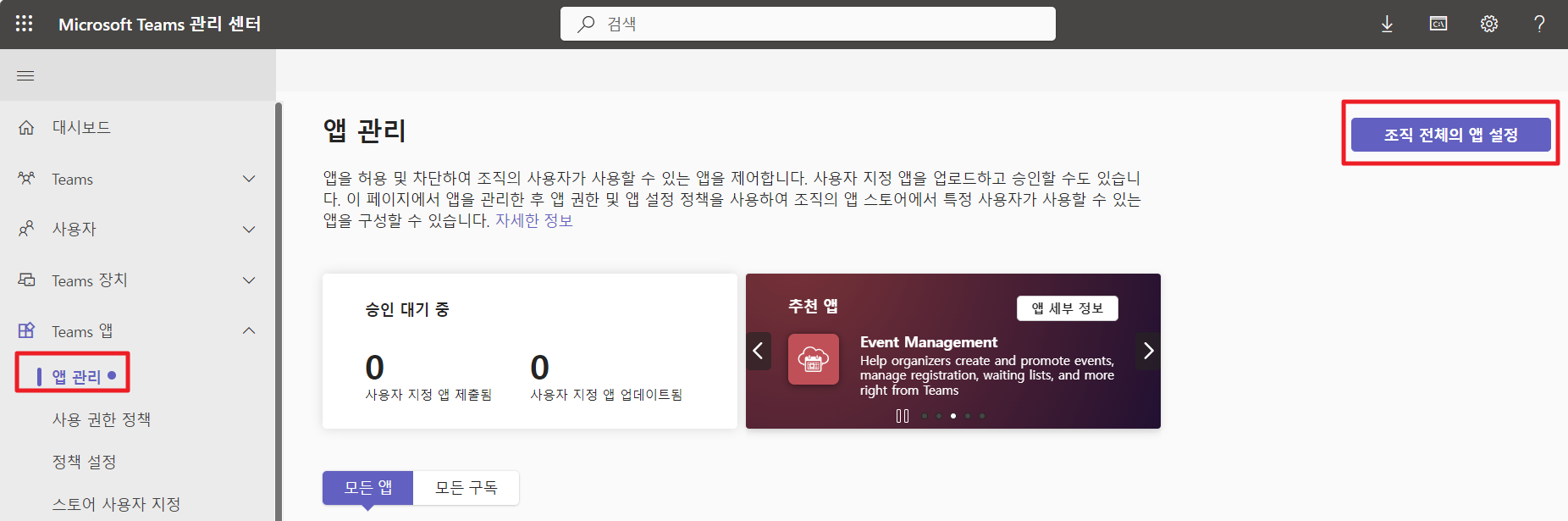Click the Teams 앱 apps icon
Viewport: 1568px width, 521px height.
pos(26,330)
